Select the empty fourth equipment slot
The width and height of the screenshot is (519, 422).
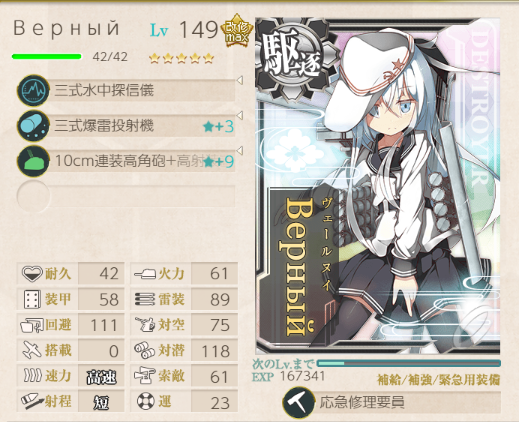[x=126, y=197]
